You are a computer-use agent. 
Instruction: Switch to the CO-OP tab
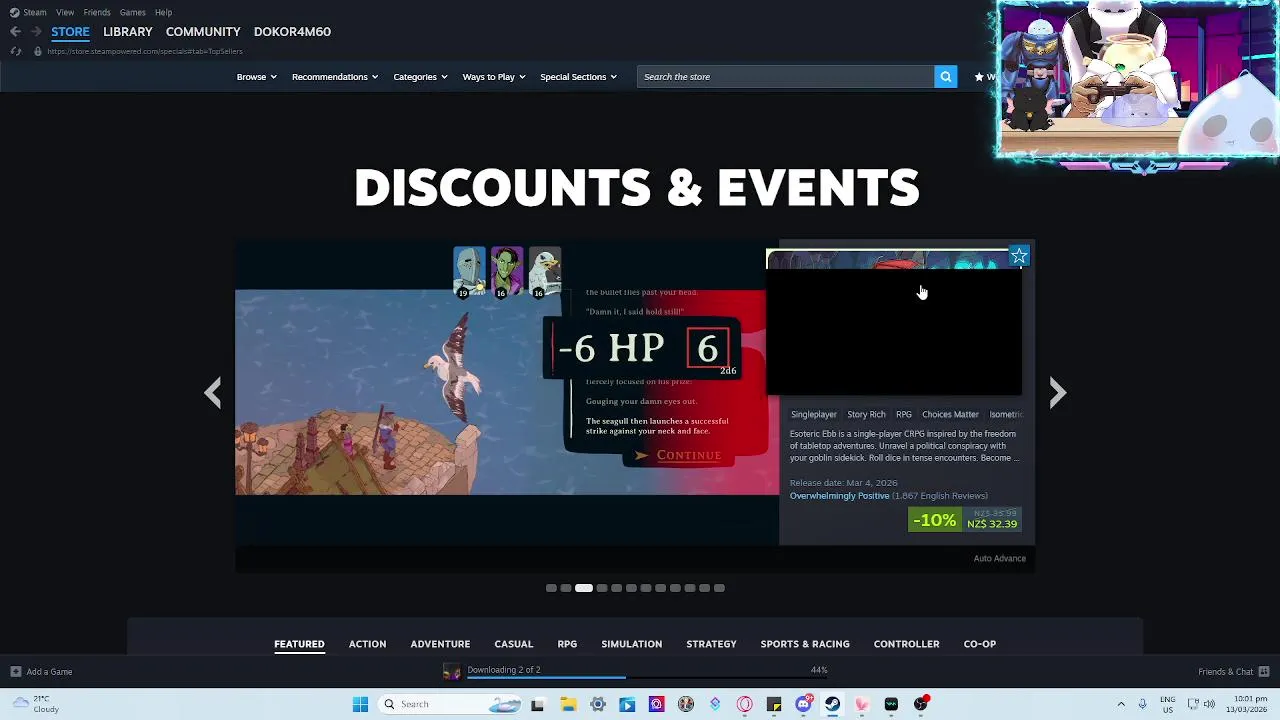tap(980, 644)
